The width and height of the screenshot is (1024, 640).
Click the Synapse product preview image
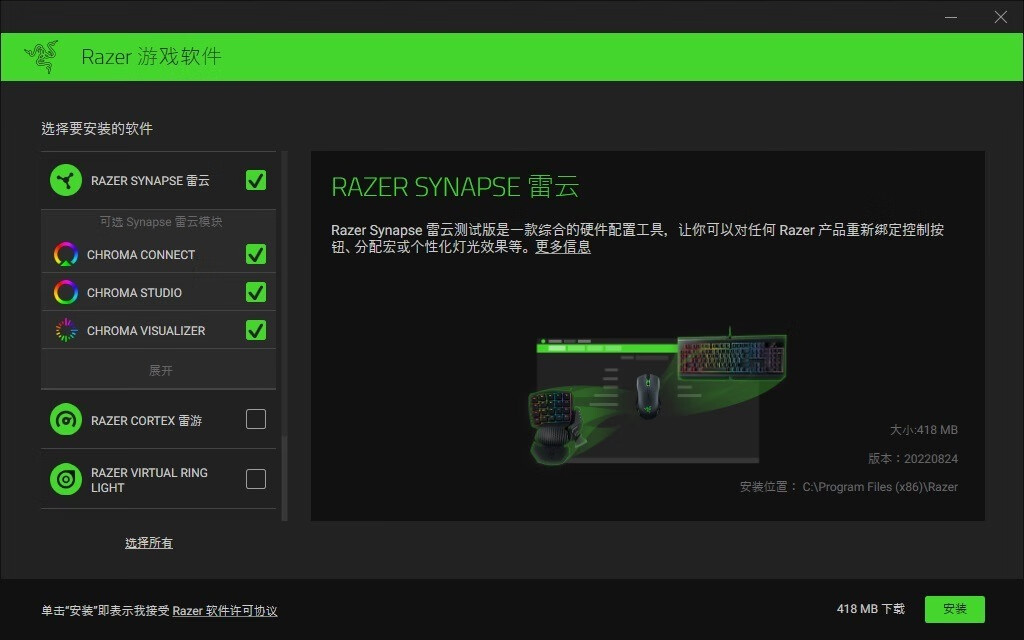pos(658,398)
